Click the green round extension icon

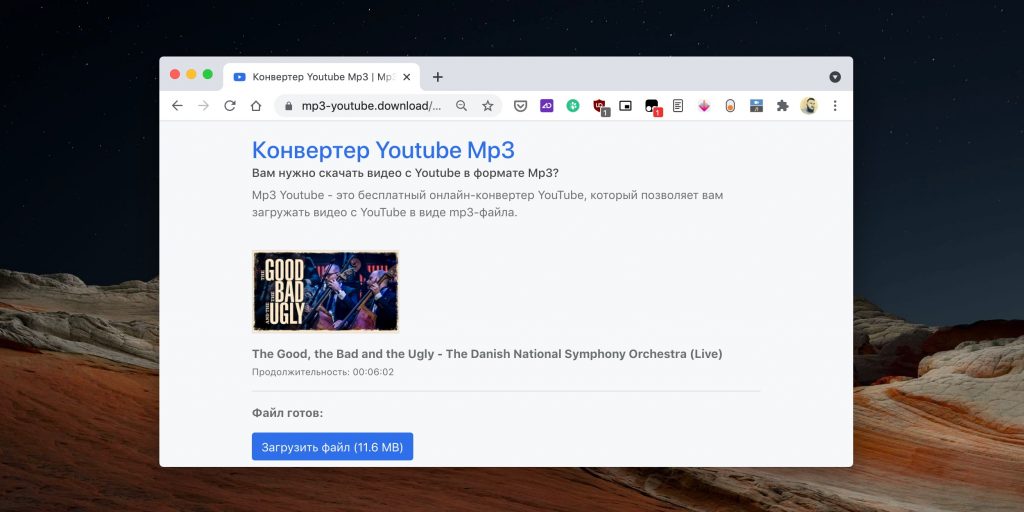573,106
